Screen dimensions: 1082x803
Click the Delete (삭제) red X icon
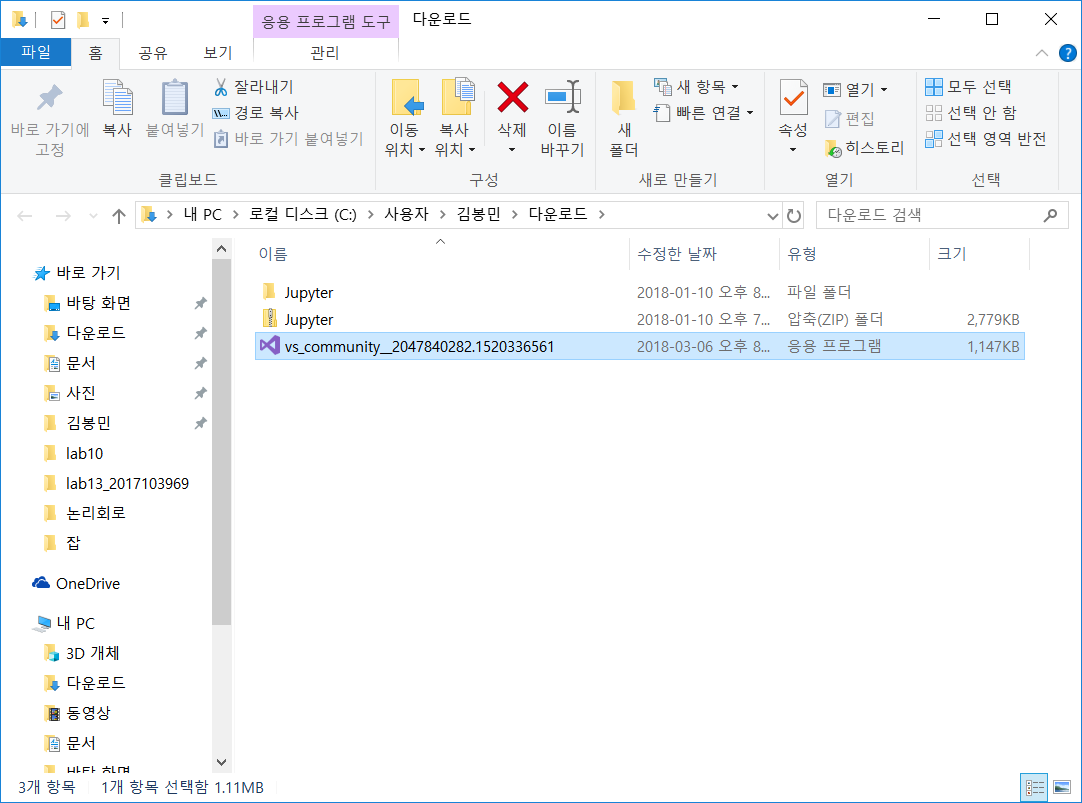(512, 99)
